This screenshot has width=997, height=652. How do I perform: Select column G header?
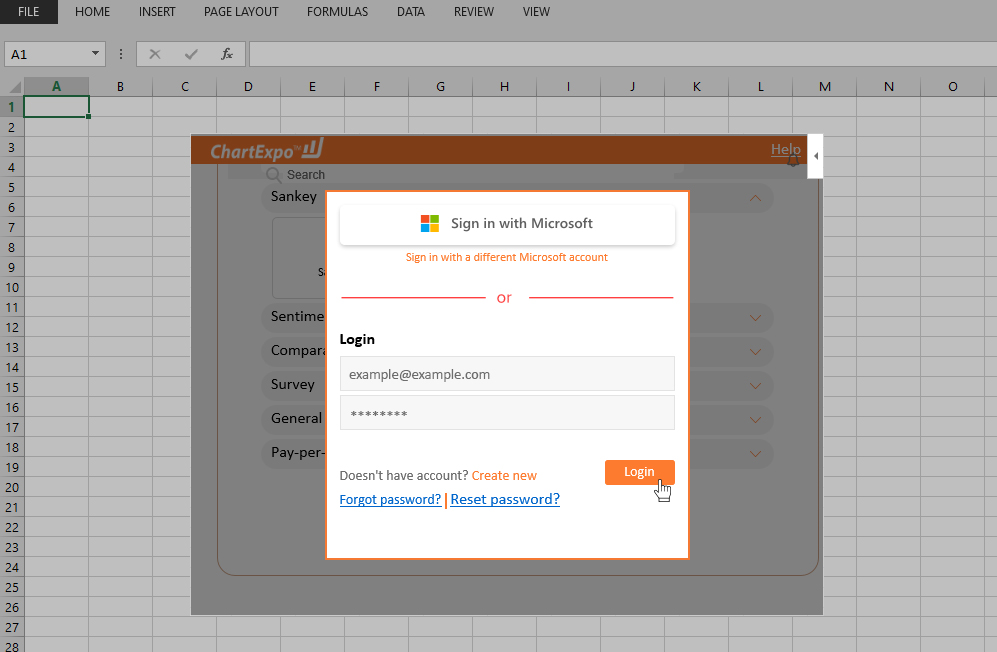coord(441,87)
